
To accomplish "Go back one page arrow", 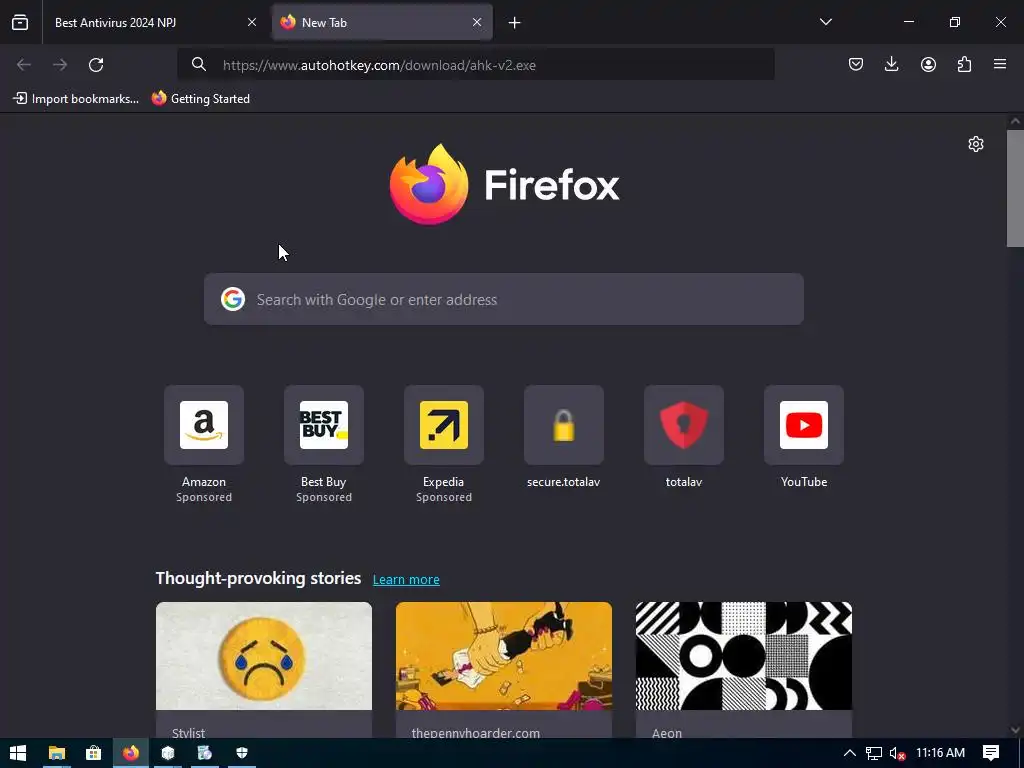I will [24, 65].
